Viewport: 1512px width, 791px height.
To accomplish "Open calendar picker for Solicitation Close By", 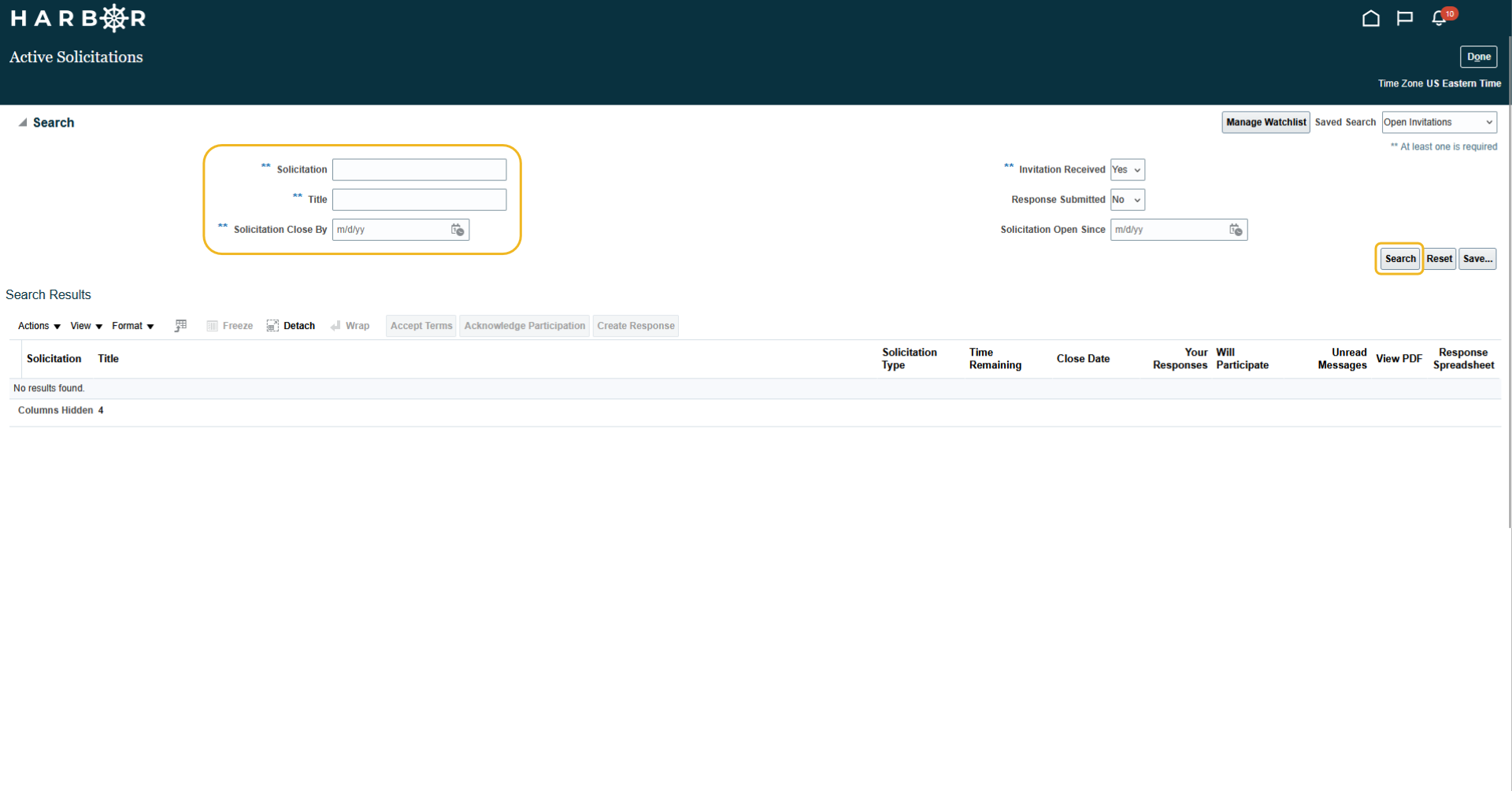I will 458,230.
